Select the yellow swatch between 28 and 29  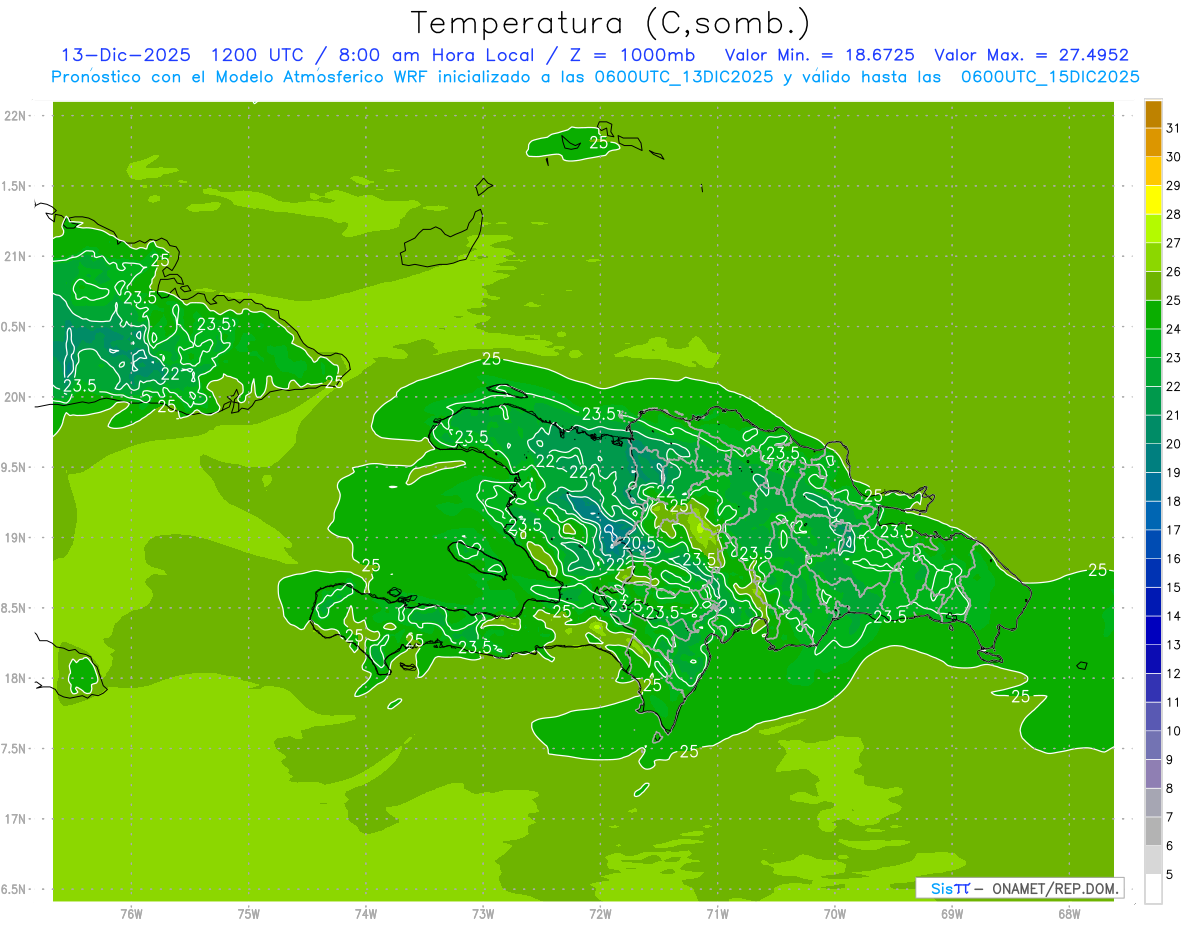(1153, 200)
